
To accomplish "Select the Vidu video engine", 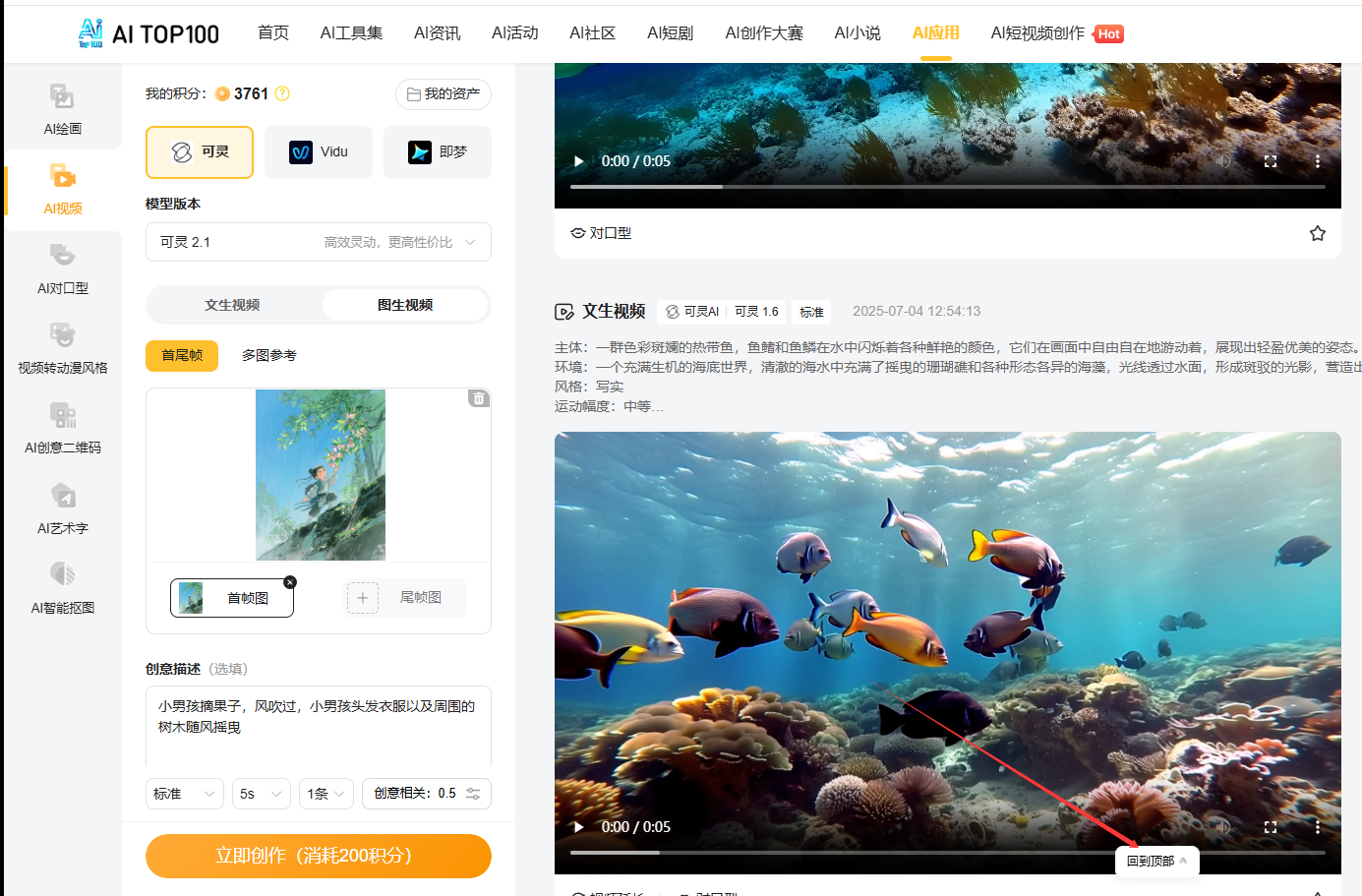I will [319, 152].
